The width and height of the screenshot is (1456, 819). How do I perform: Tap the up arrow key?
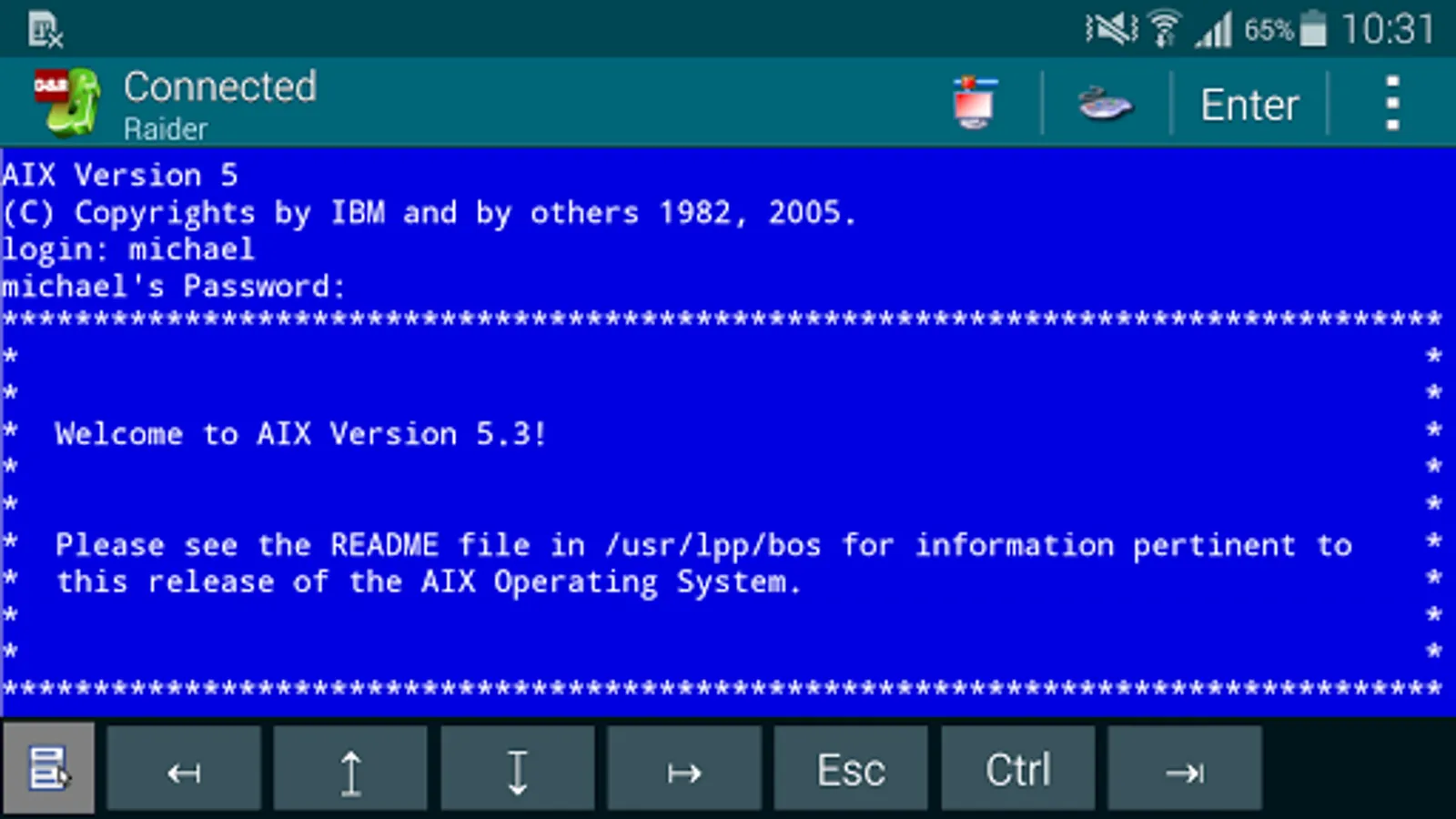[350, 769]
